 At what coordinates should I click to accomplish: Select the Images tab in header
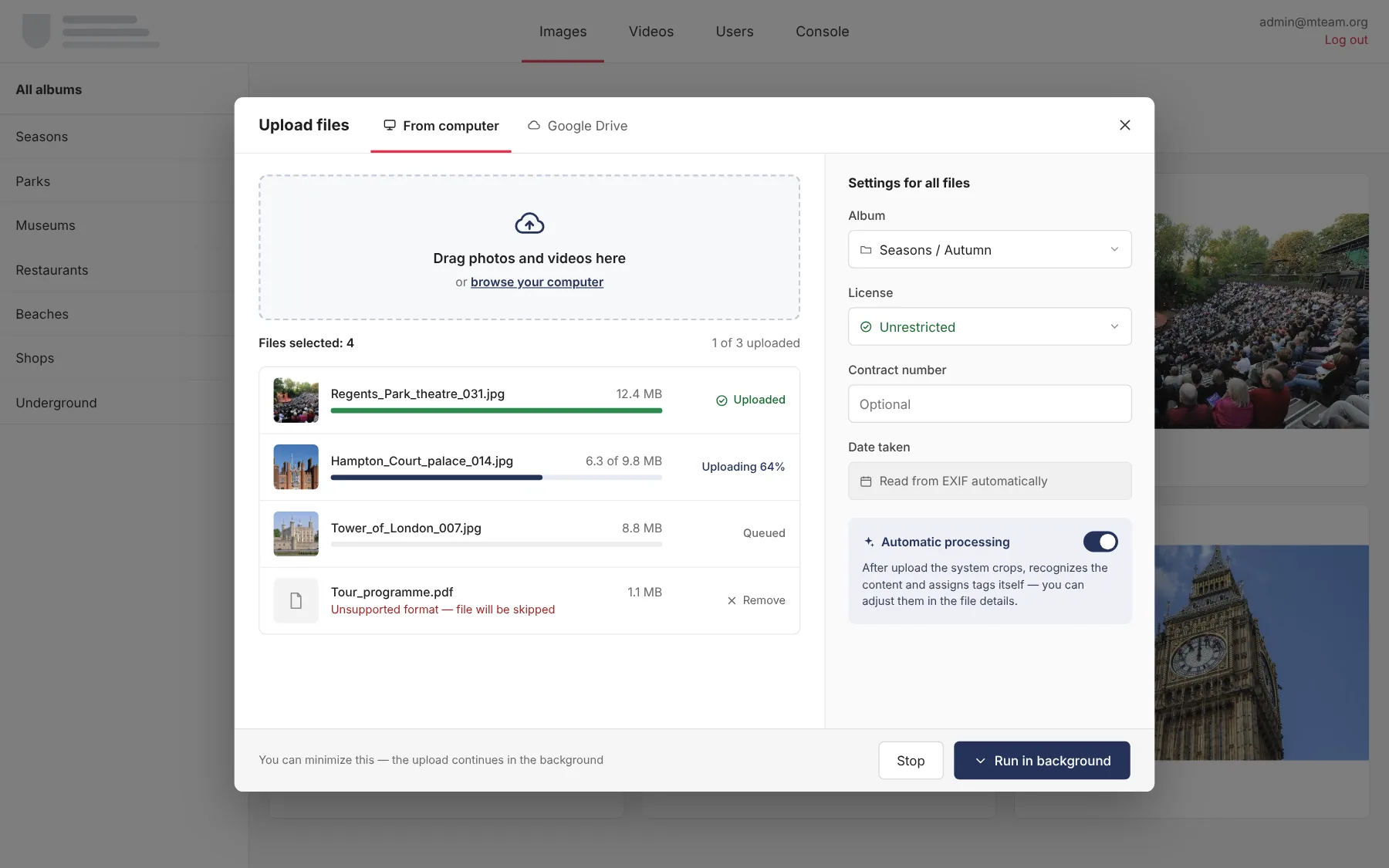(x=563, y=32)
